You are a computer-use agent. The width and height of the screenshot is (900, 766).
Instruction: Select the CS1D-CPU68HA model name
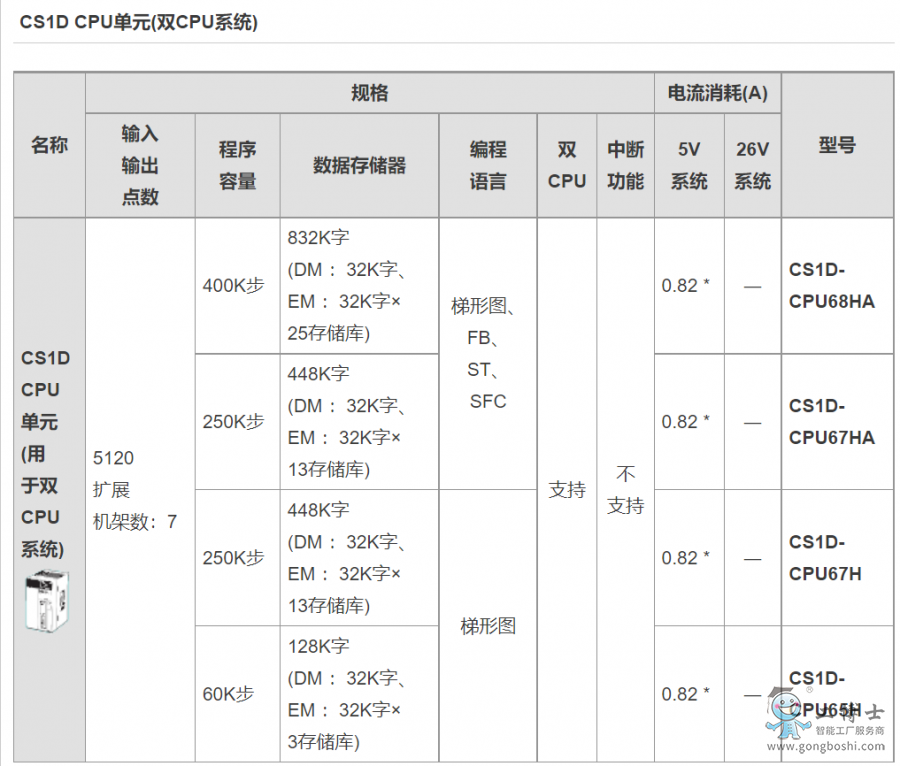(x=831, y=285)
